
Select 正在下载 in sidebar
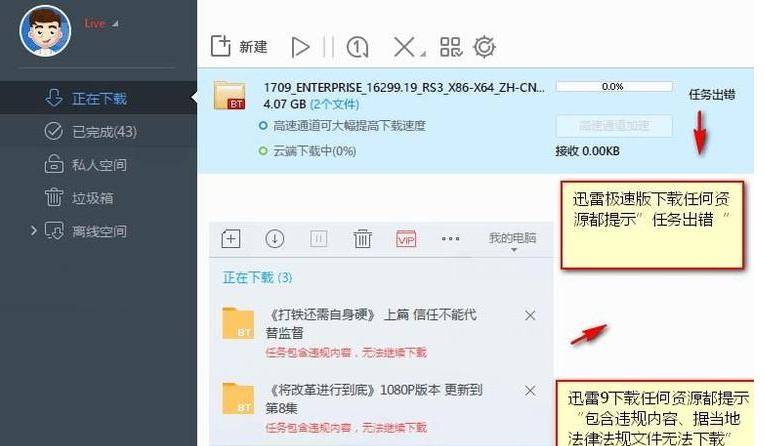98,98
